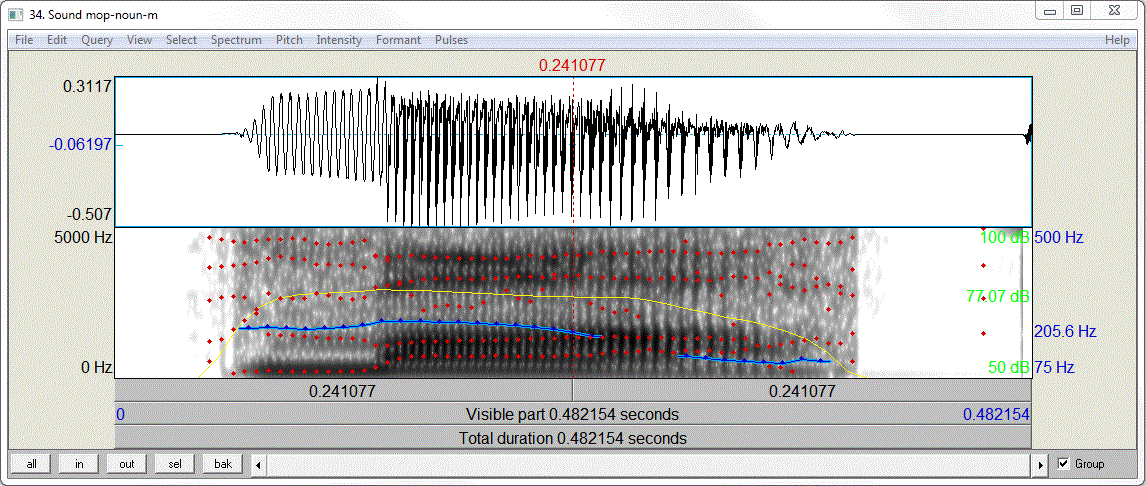The height and width of the screenshot is (486, 1146).
Task: Click the 500 Hz pitch ceiling label
Action: click(x=1059, y=238)
